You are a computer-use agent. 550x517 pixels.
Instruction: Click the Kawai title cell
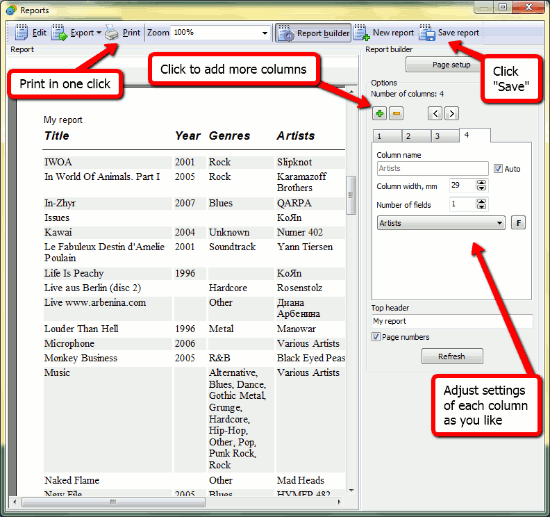point(58,232)
